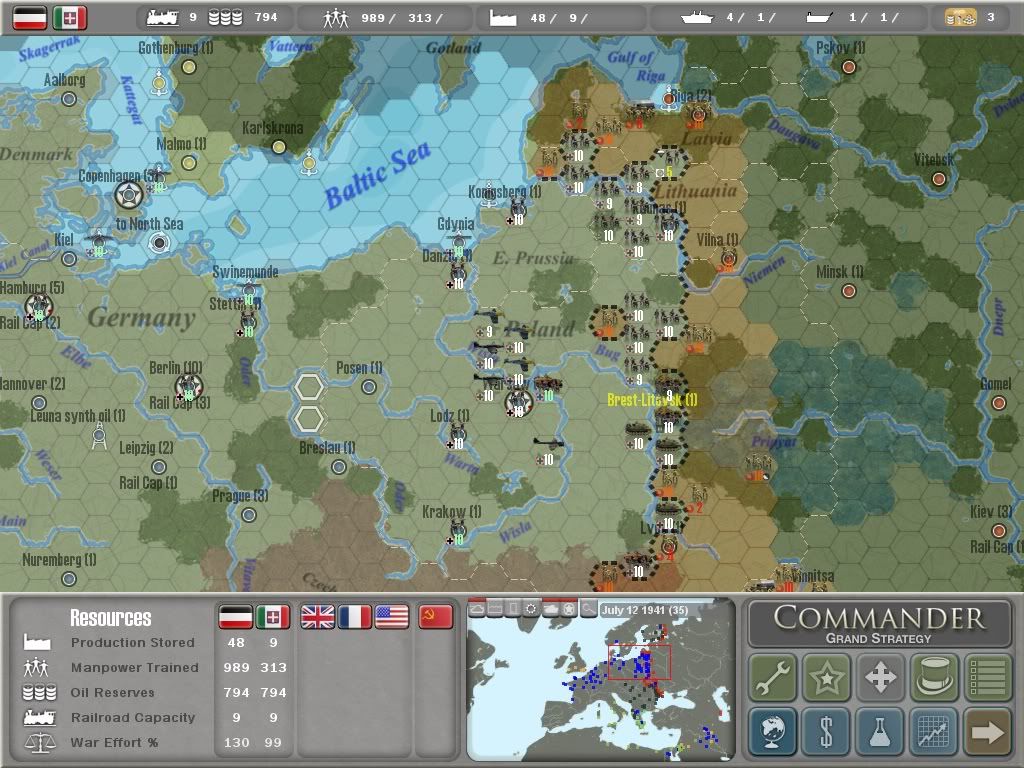Click the Manpower Trained icon
Image resolution: width=1024 pixels, height=768 pixels.
click(36, 667)
